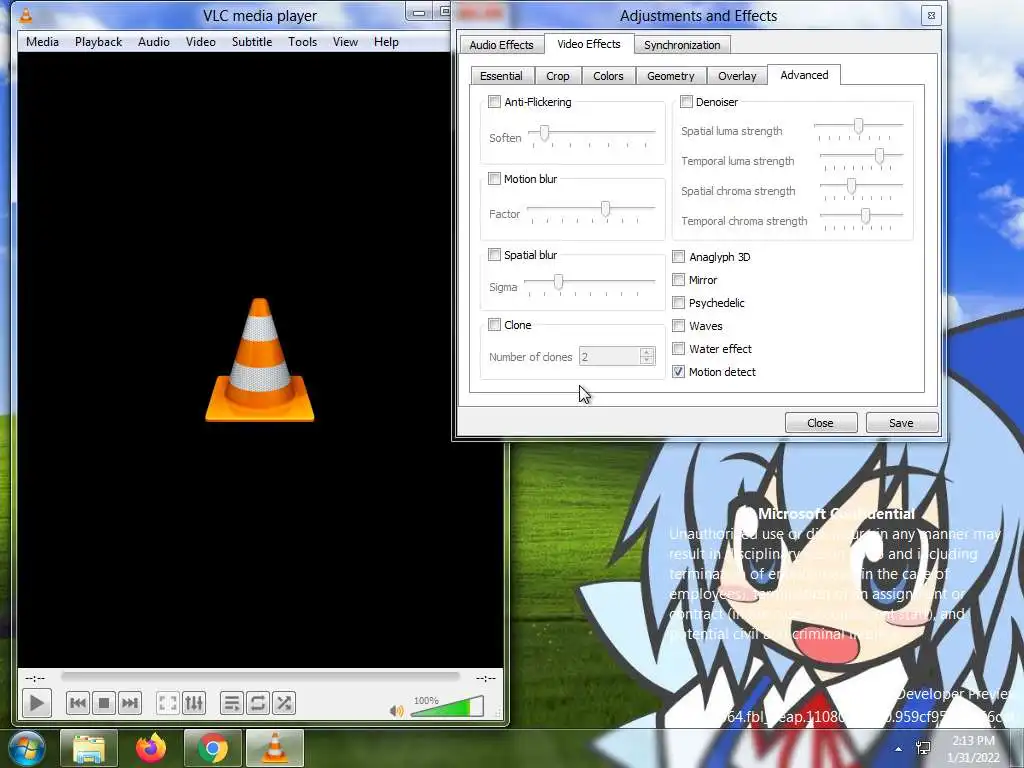Screen dimensions: 1024x768
Task: Enable Waves checkbox
Action: (x=679, y=326)
